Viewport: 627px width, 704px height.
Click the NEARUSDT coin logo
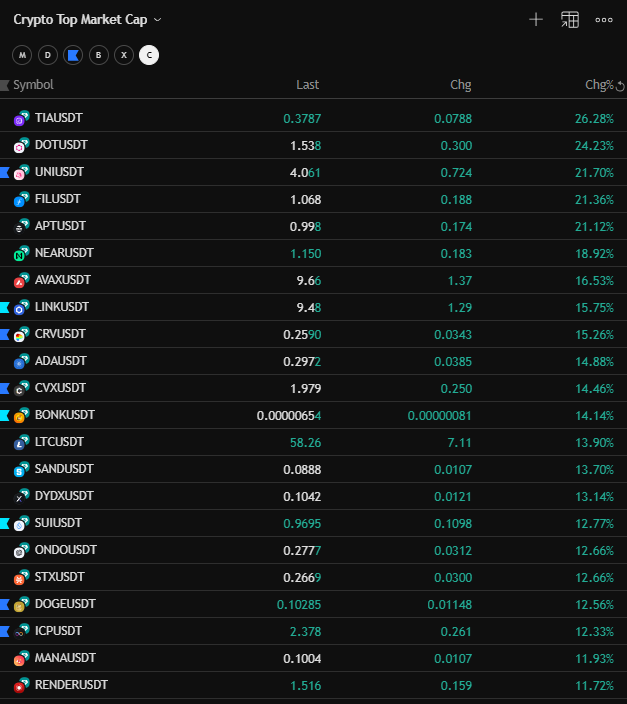(21, 253)
